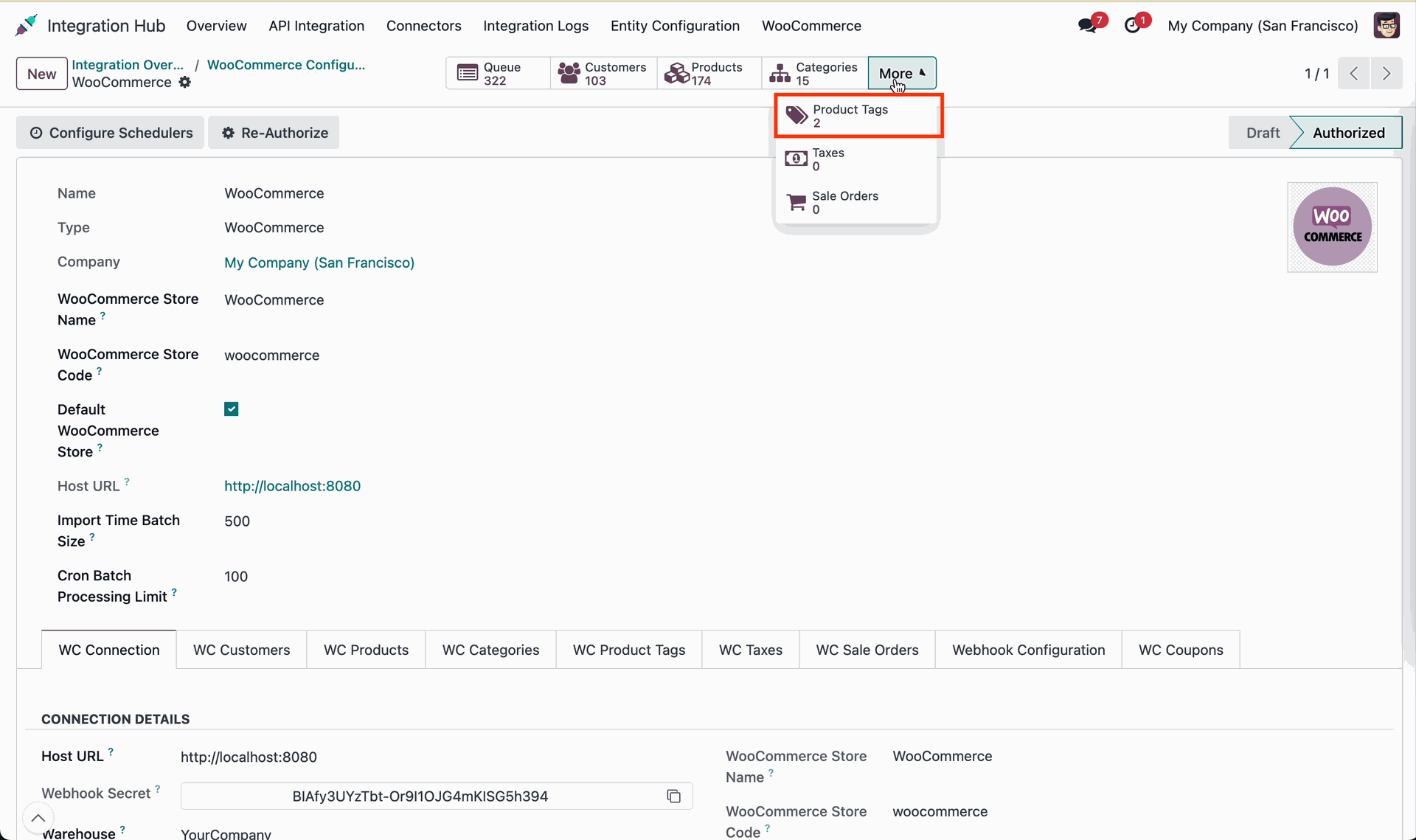
Task: Click the help tooltip beside Import Time Batch Size
Action: click(x=92, y=537)
